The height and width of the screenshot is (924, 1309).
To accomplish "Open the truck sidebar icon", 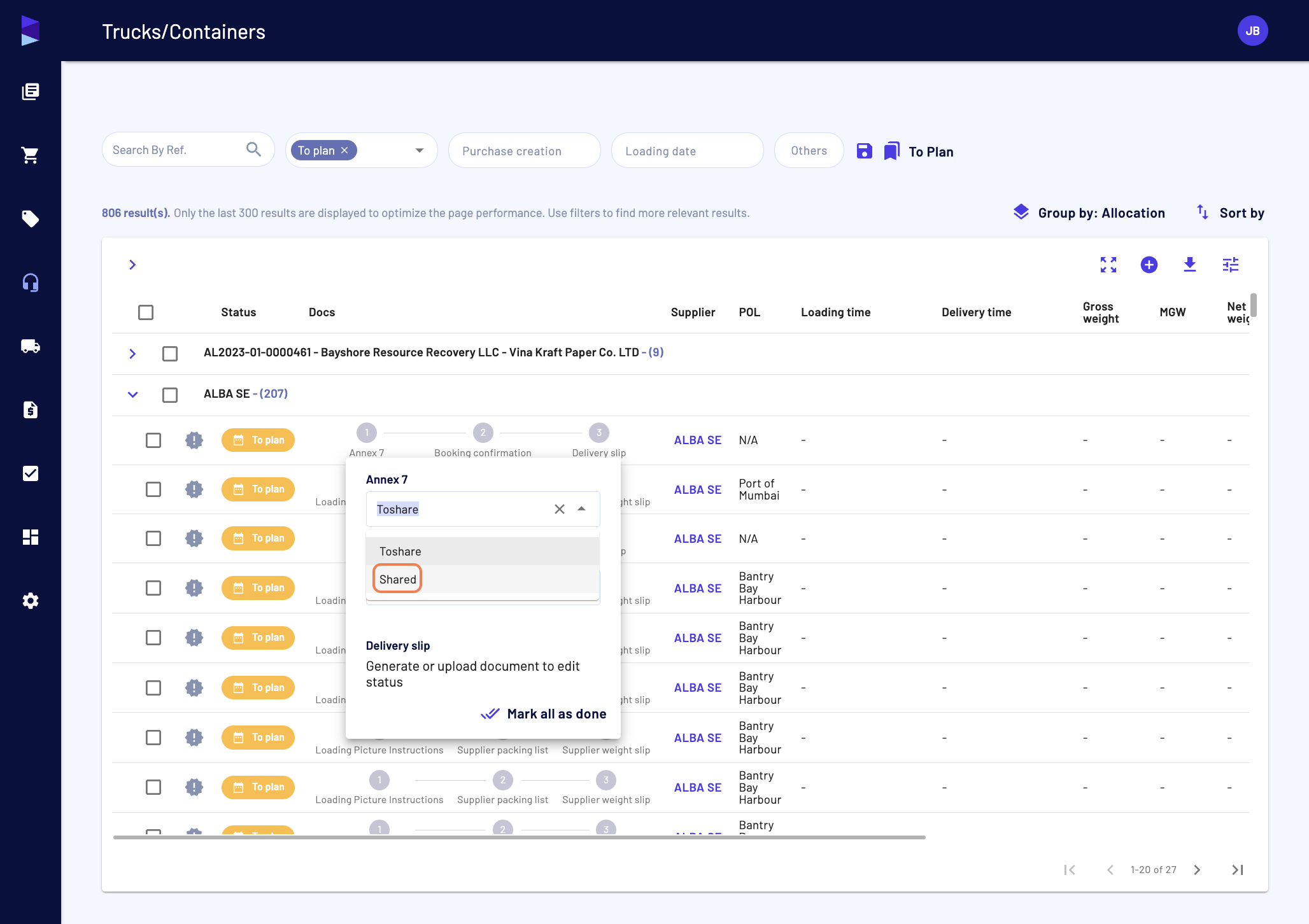I will (x=31, y=346).
